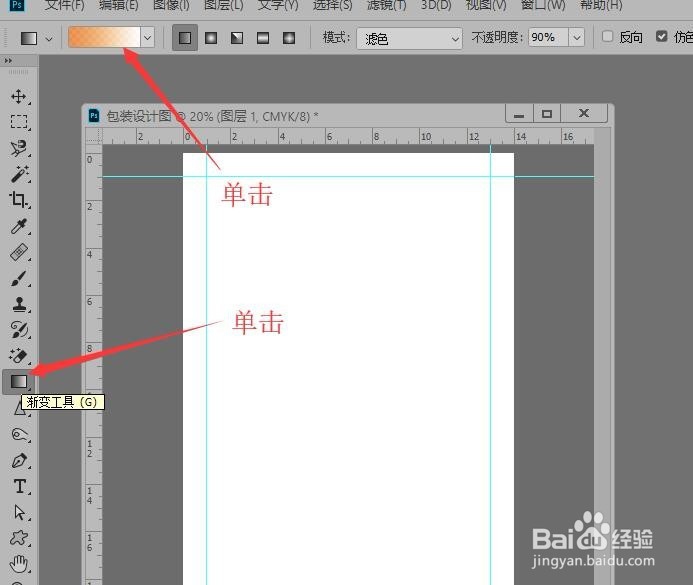Open the 图层(L) menu
693x585 pixels.
click(224, 5)
